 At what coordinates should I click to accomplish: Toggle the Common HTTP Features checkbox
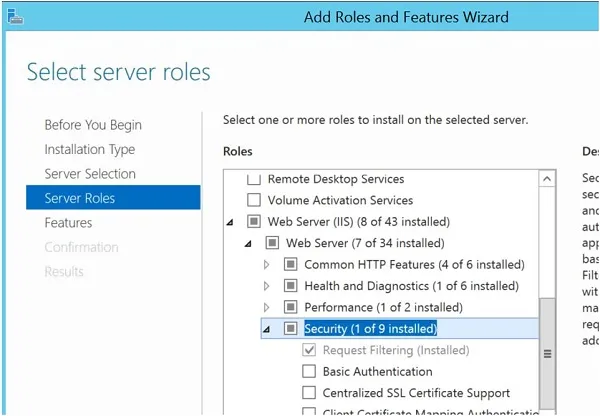pos(290,265)
